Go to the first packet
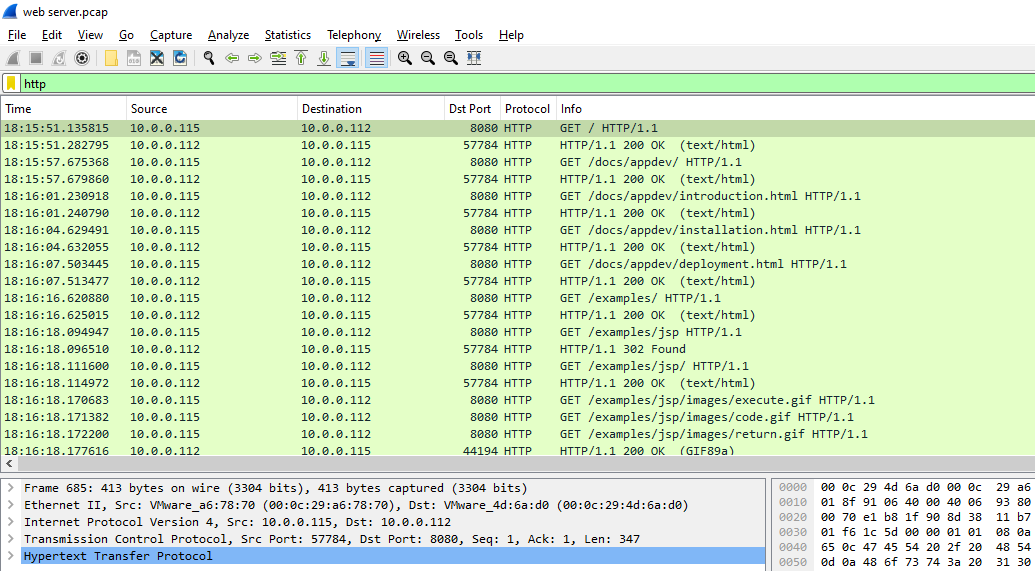 [301, 58]
